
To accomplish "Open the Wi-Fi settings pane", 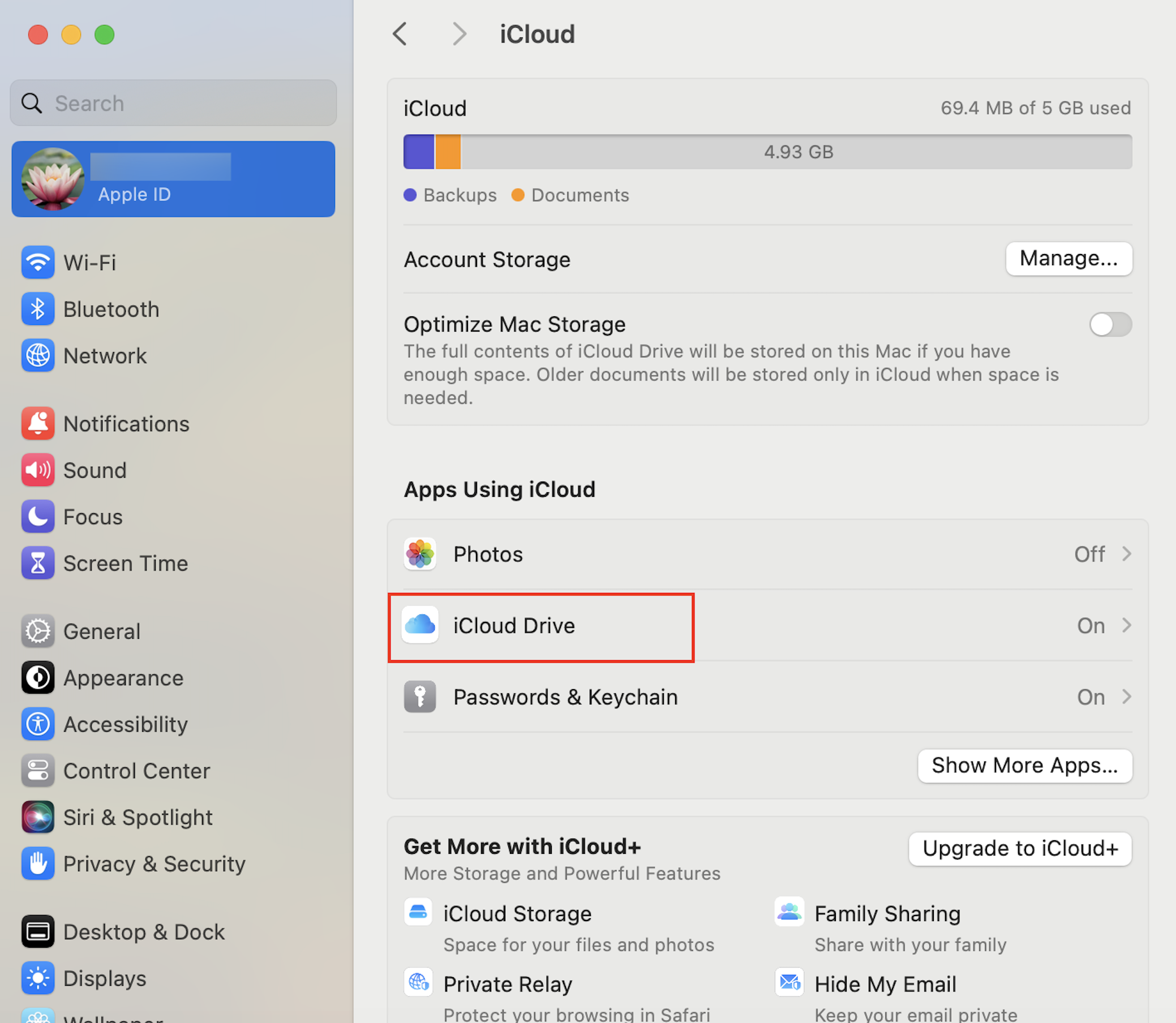I will pos(89,263).
